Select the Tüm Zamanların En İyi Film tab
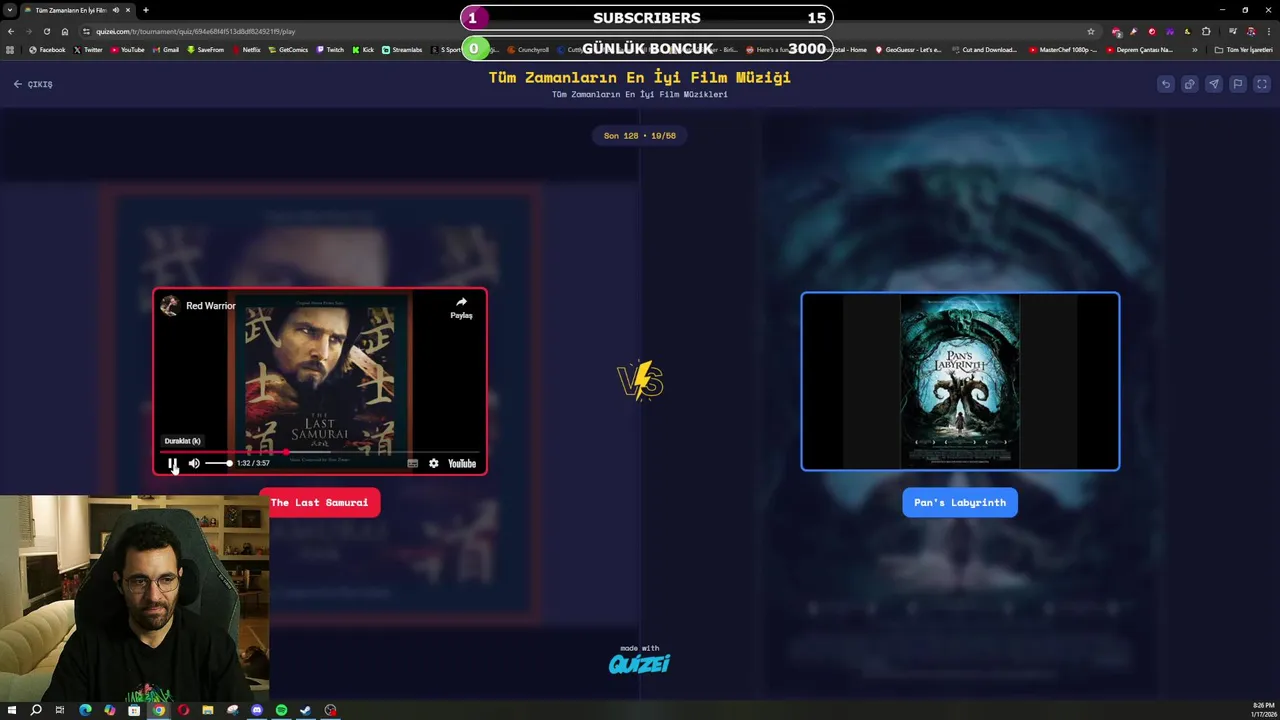1280x720 pixels. click(78, 10)
